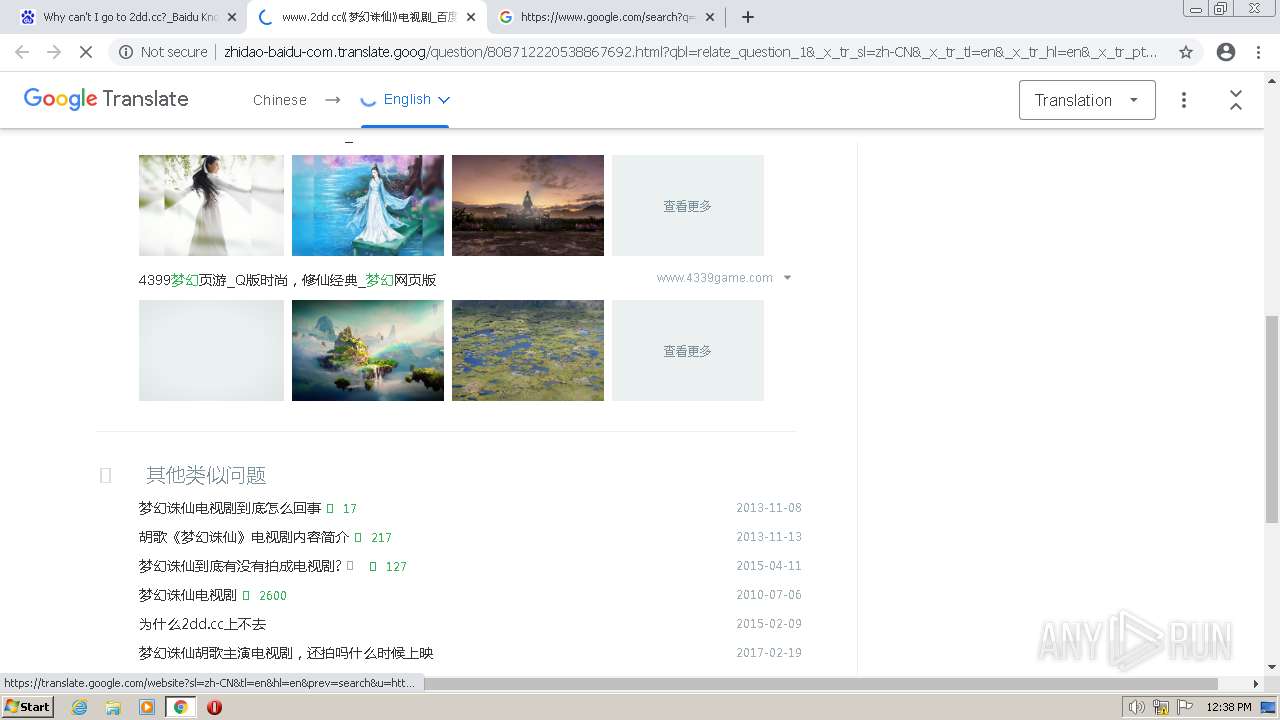The height and width of the screenshot is (720, 1280).
Task: Click 查看更多 in the second image row
Action: [x=688, y=350]
